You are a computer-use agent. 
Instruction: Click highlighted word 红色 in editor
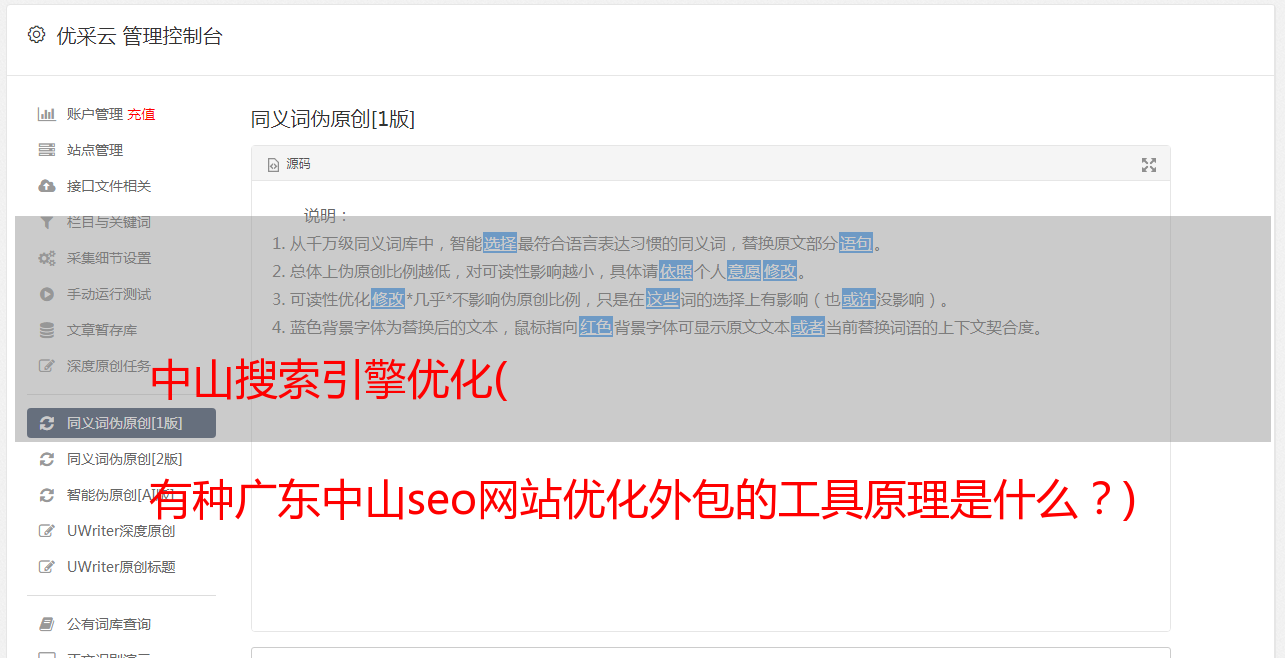(x=596, y=327)
